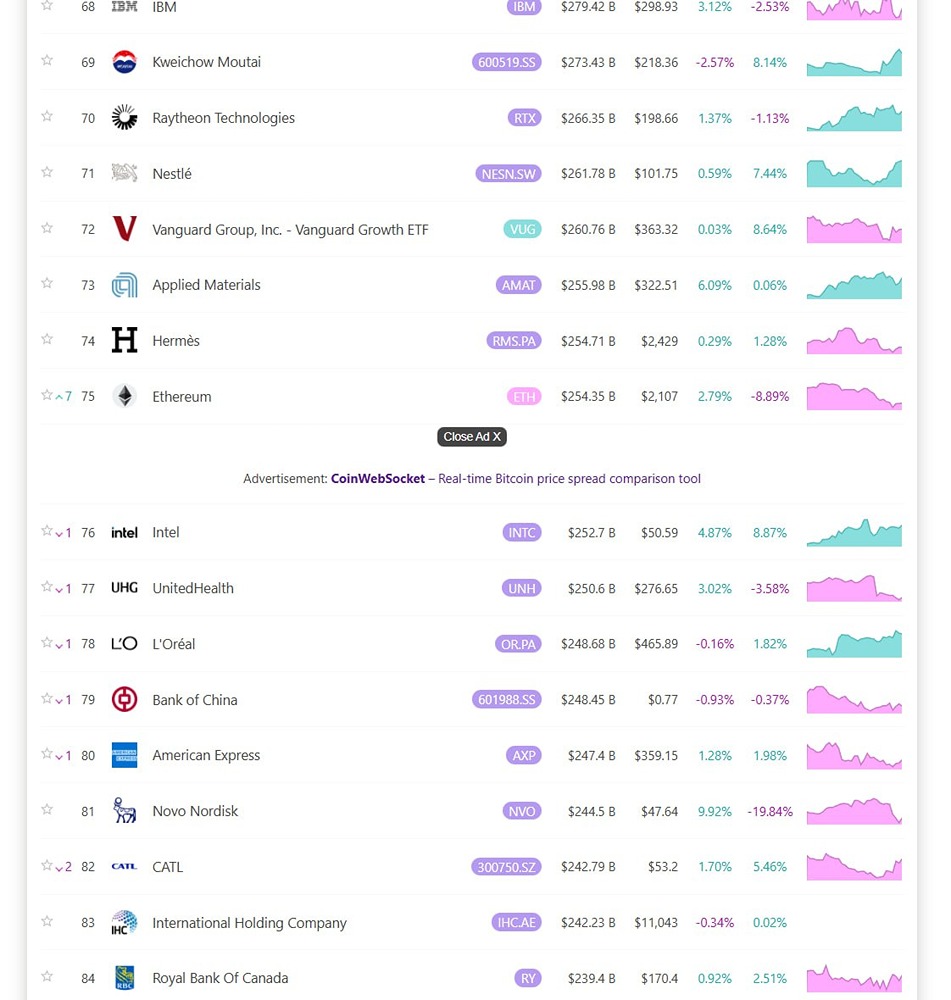Click the Ethereum coin logo icon

tap(124, 397)
